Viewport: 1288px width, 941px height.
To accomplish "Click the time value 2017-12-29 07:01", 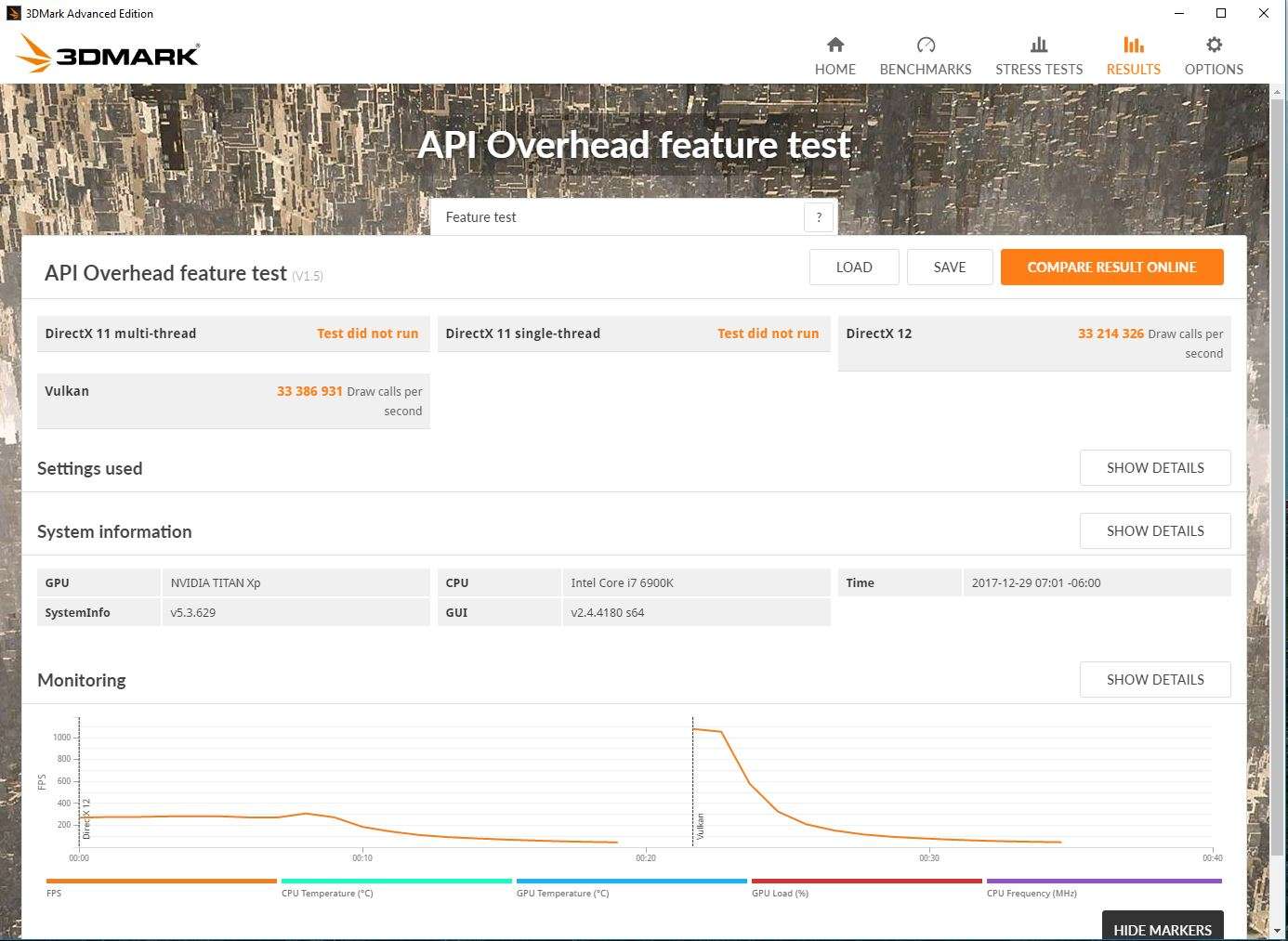I will point(1035,582).
